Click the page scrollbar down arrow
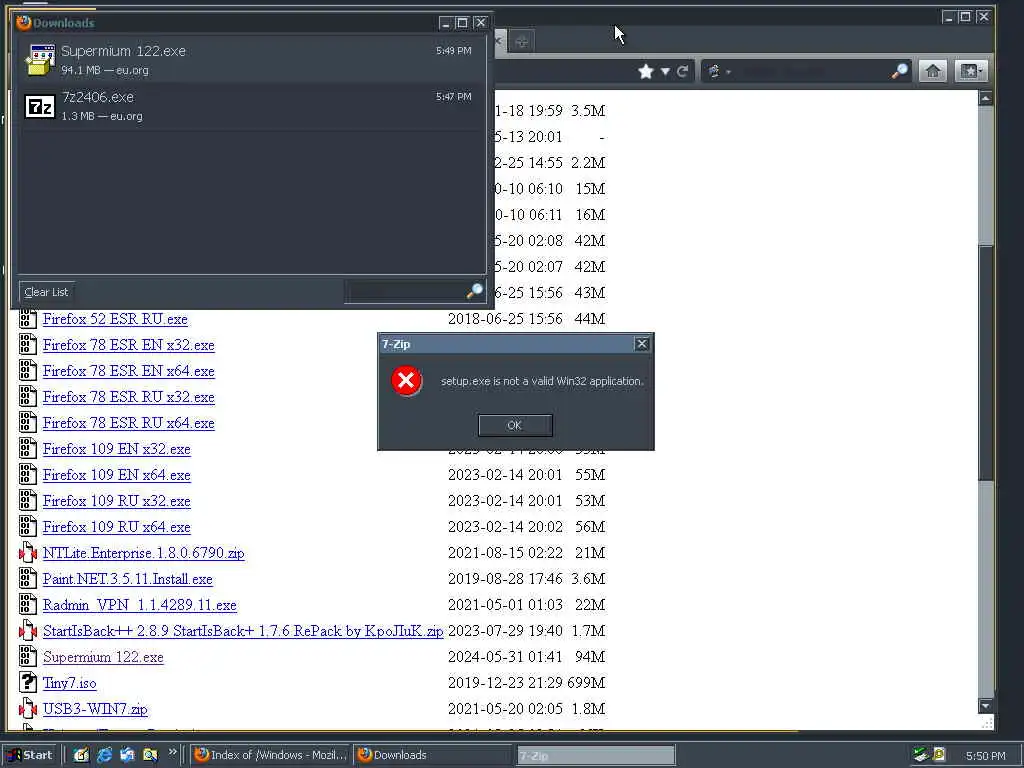Image resolution: width=1024 pixels, height=768 pixels. (x=985, y=706)
